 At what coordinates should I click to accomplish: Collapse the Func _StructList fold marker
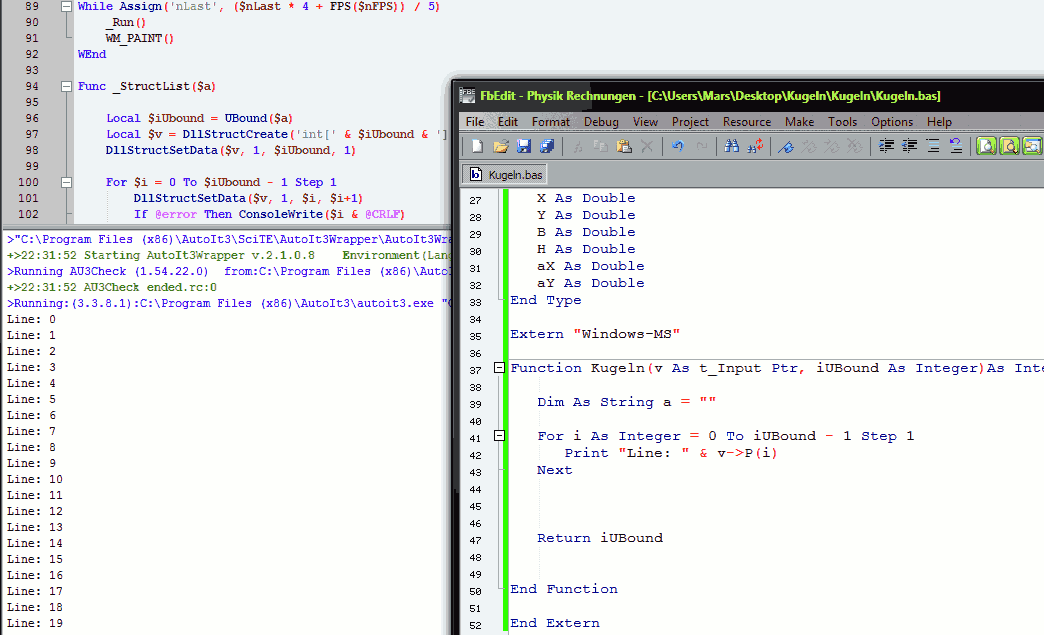tap(66, 87)
